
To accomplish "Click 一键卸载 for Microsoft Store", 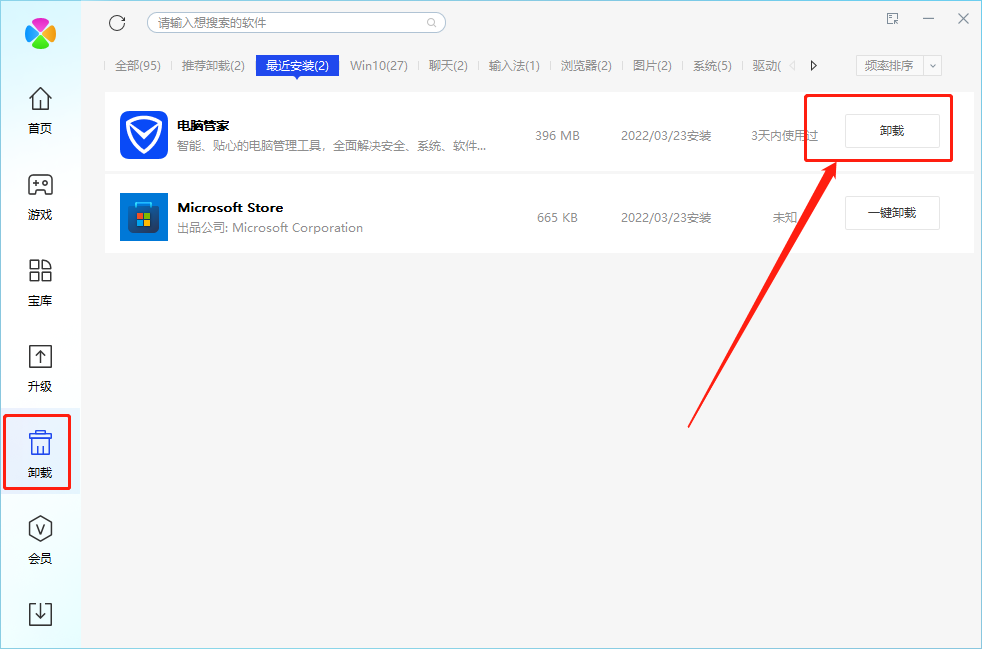I will click(x=892, y=213).
